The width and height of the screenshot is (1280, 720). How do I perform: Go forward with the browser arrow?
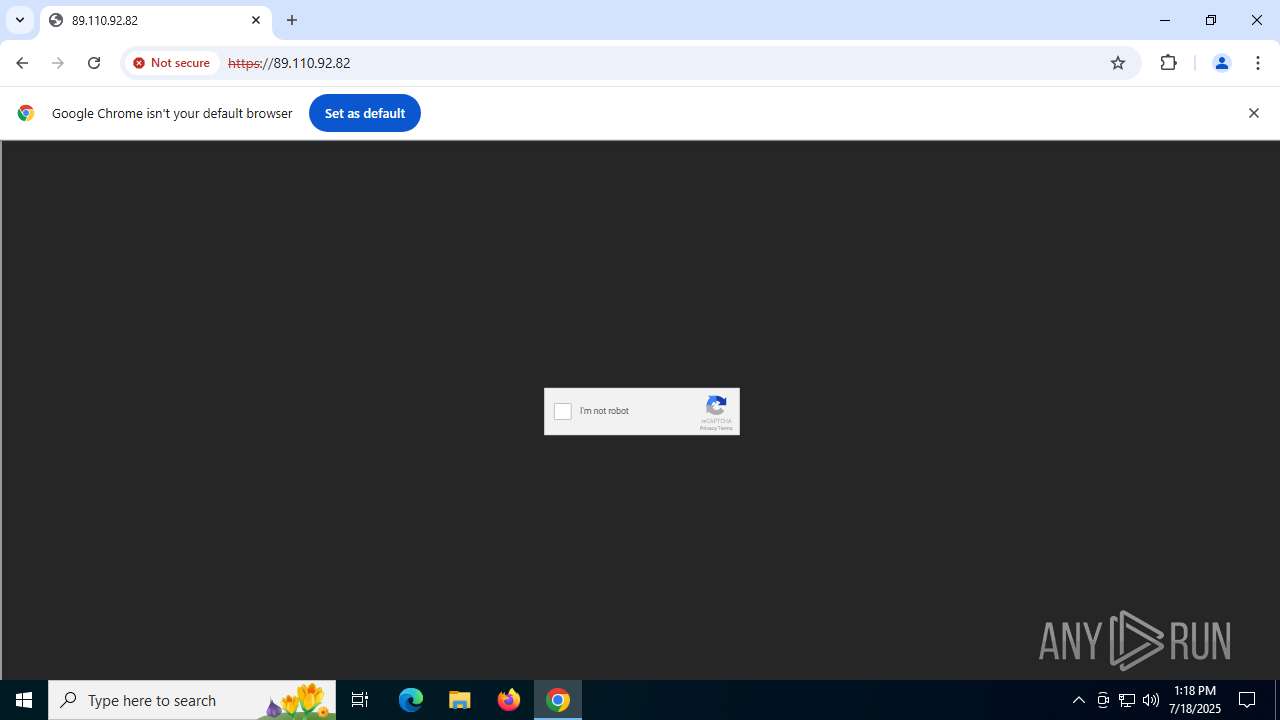(x=58, y=63)
